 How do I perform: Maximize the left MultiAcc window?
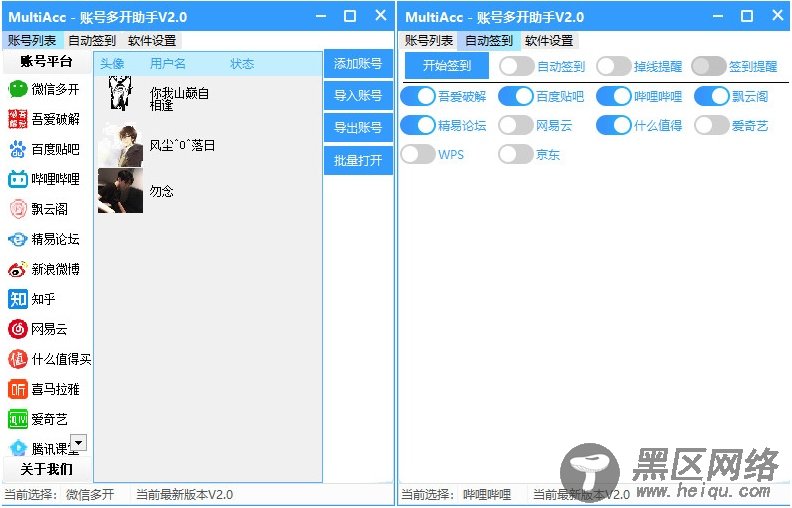pyautogui.click(x=350, y=16)
